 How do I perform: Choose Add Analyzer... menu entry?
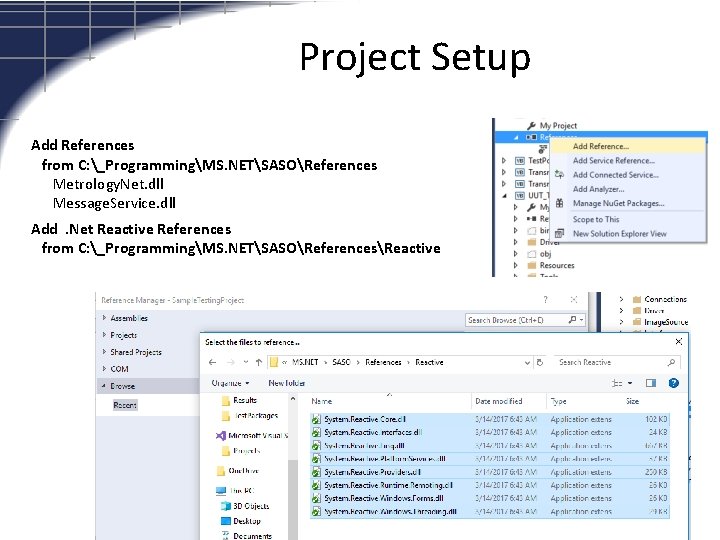[598, 189]
